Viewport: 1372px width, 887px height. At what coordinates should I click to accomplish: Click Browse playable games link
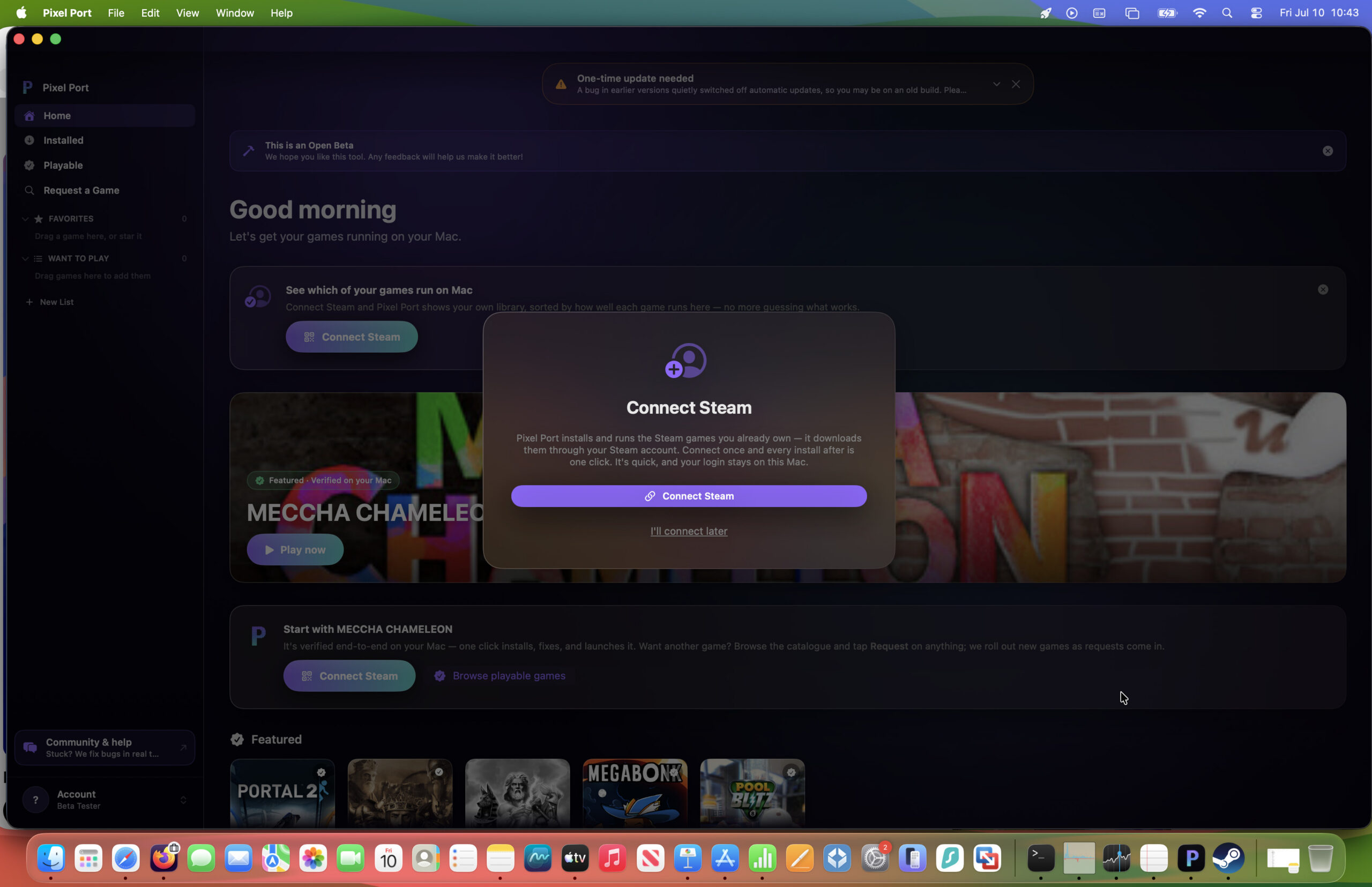[500, 676]
